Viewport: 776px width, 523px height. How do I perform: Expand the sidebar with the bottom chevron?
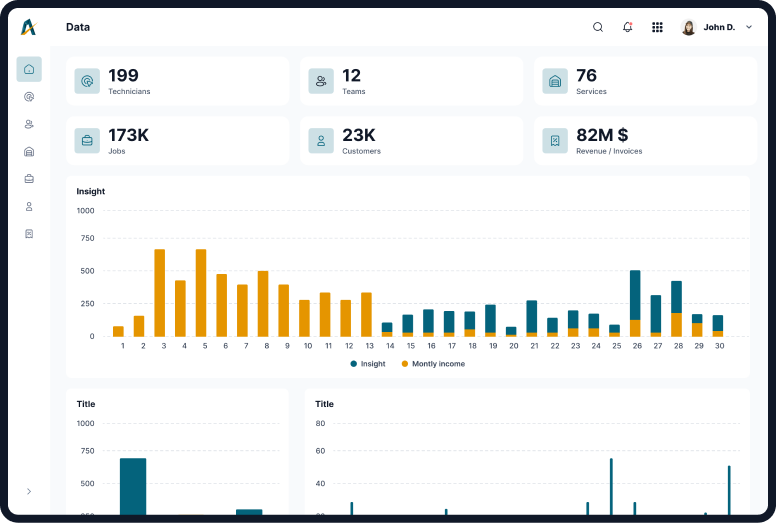click(29, 491)
